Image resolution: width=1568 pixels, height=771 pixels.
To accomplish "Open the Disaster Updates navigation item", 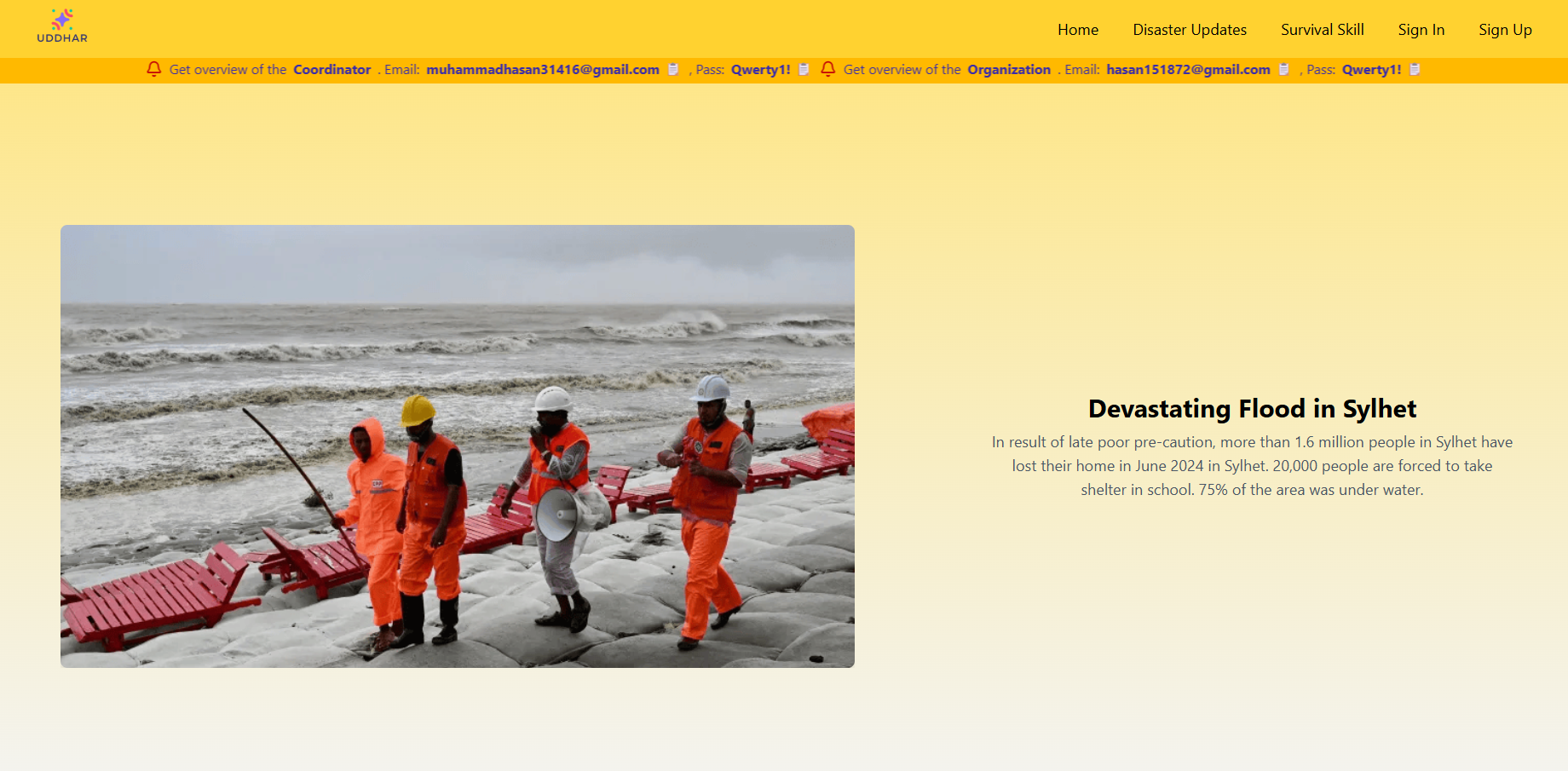I will (x=1189, y=29).
